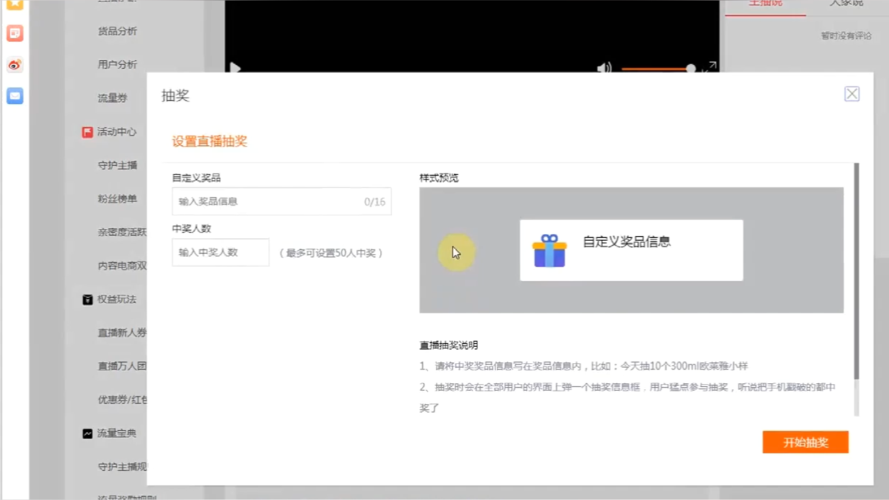The image size is (889, 500).
Task: Click the 自定义奖品信息 preview card text
Action: coord(626,241)
